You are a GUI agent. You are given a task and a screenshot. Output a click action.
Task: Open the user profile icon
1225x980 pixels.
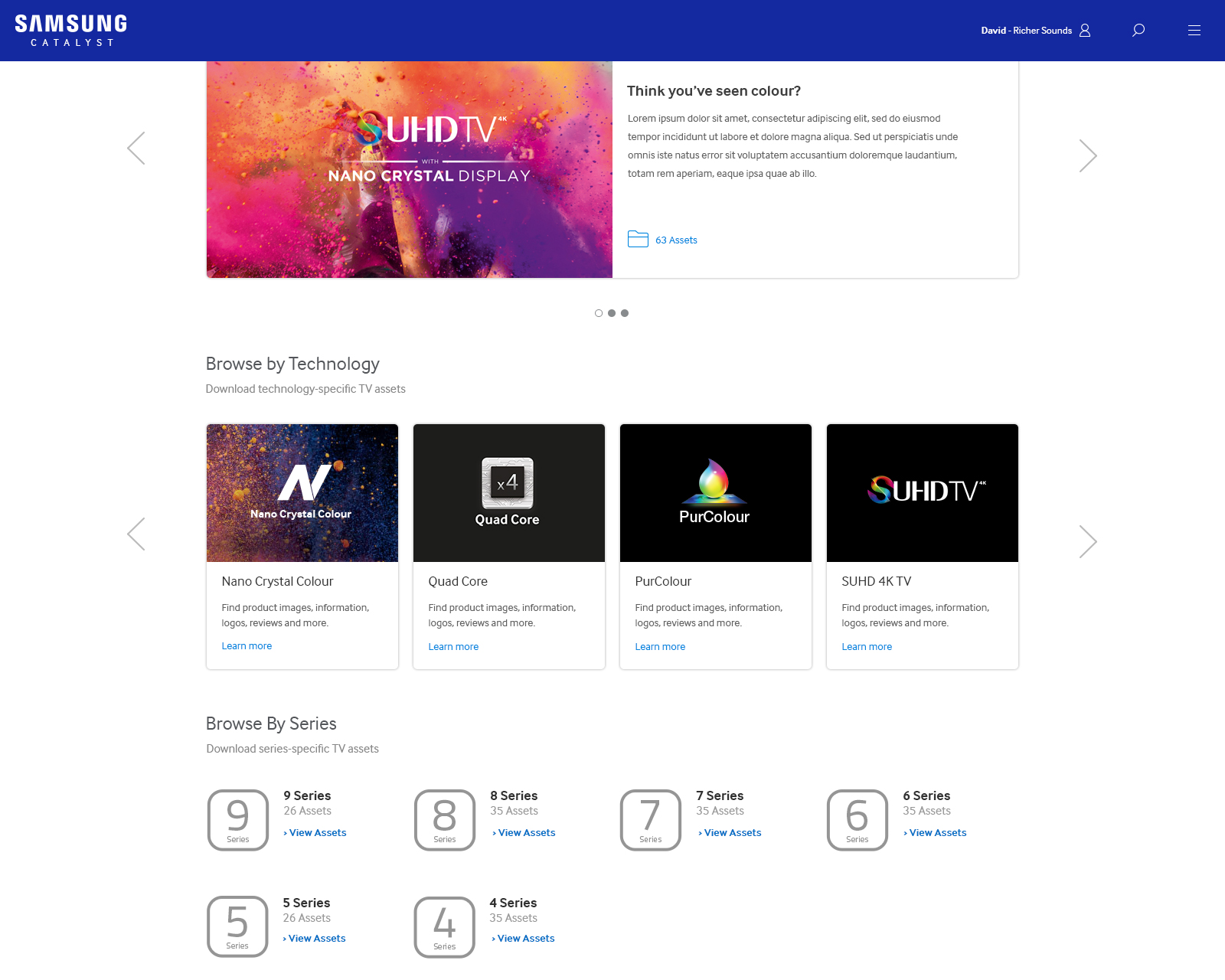pos(1085,31)
